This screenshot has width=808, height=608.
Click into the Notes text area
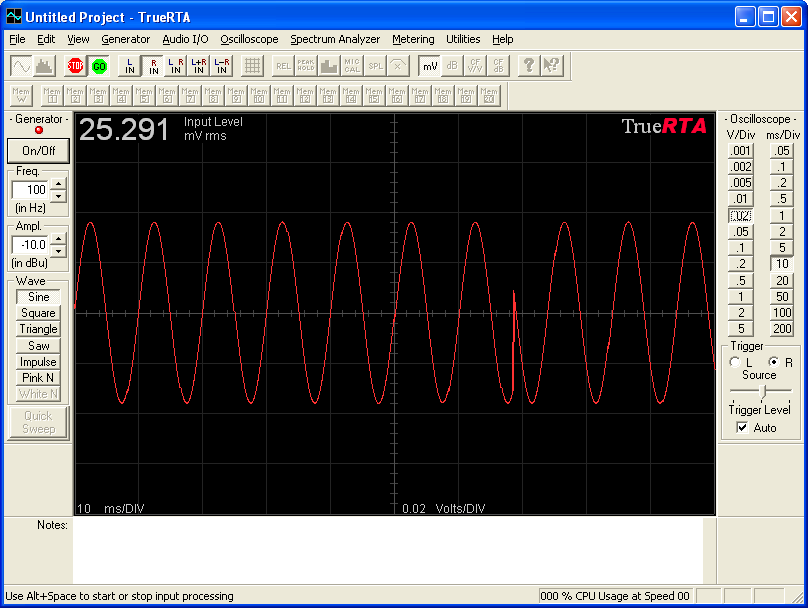pos(389,550)
